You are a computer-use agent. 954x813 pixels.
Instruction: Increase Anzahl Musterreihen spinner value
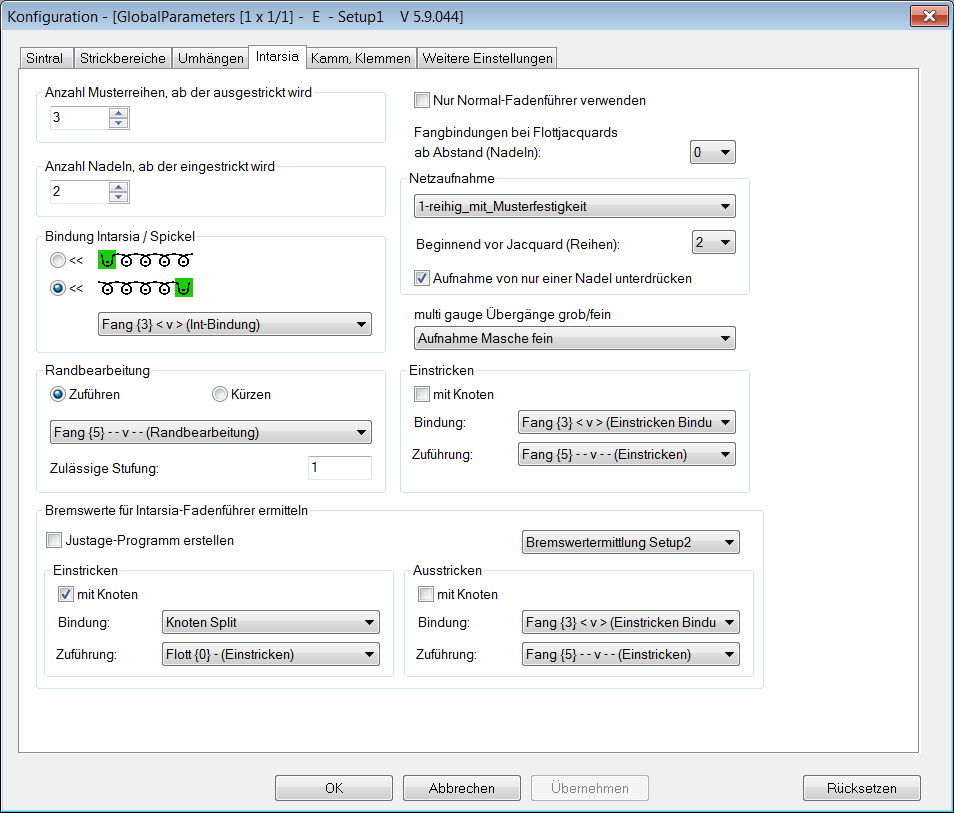click(119, 112)
